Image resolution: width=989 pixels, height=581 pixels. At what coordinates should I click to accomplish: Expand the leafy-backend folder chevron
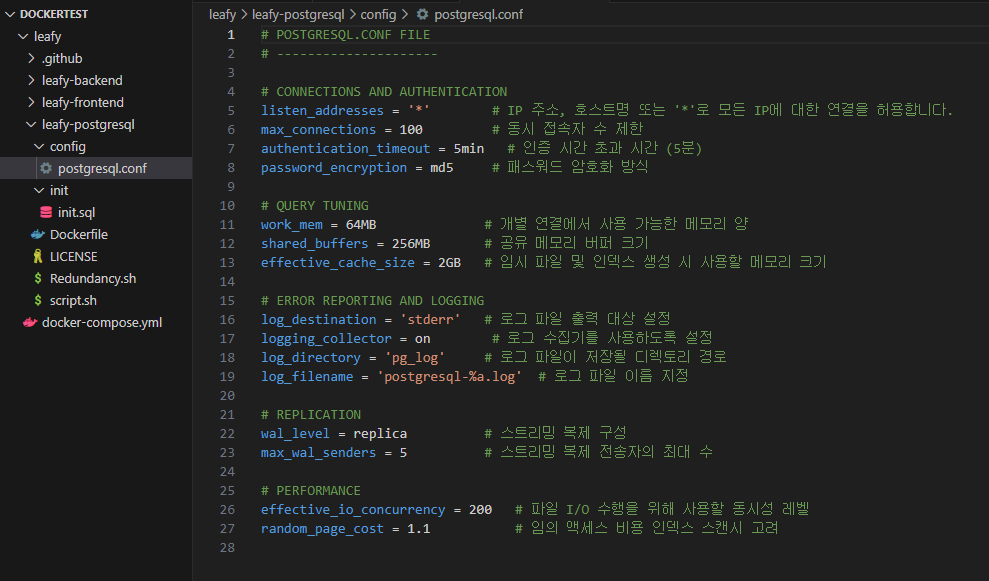click(31, 81)
